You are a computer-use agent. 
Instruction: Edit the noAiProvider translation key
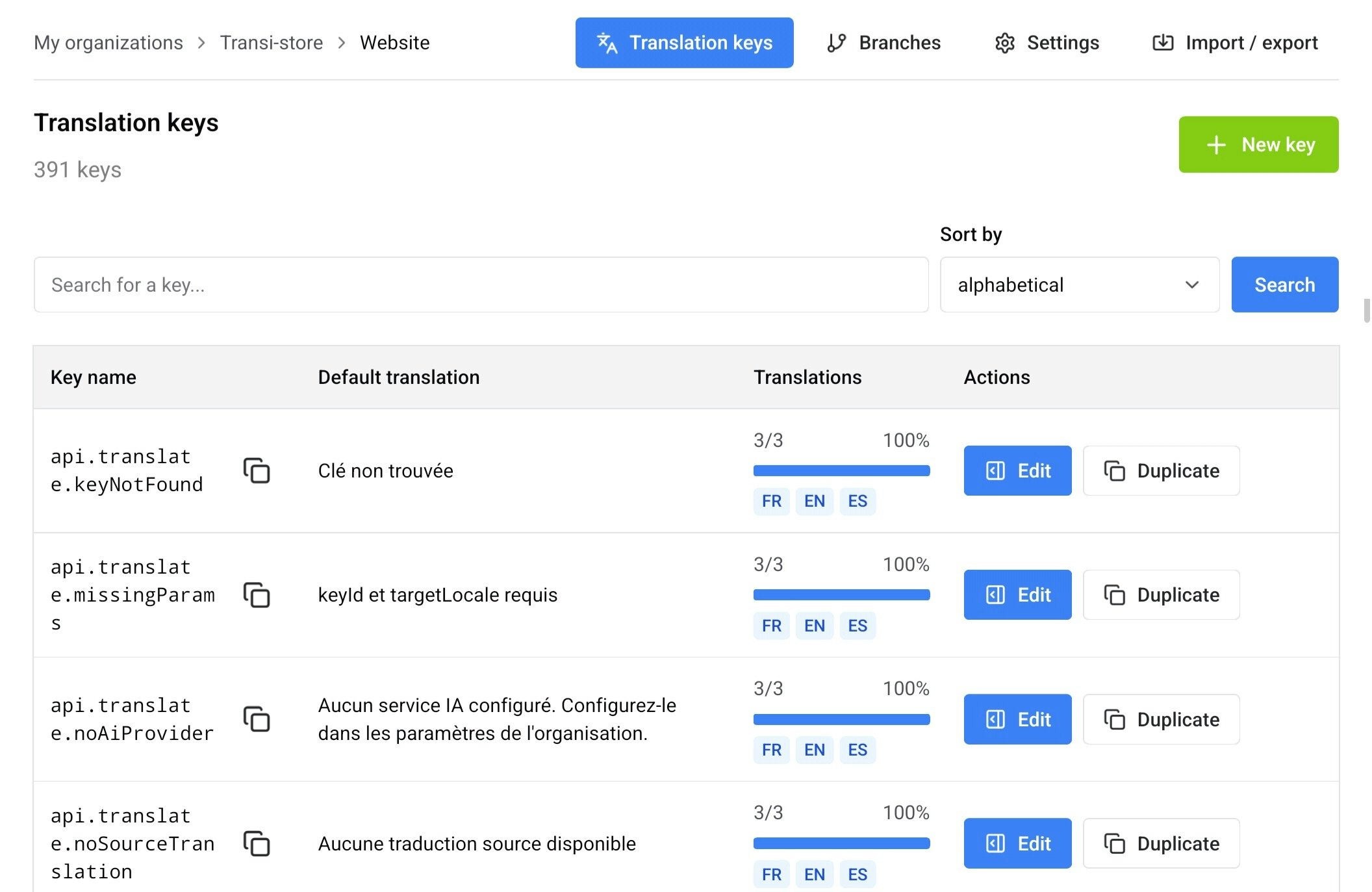1017,719
